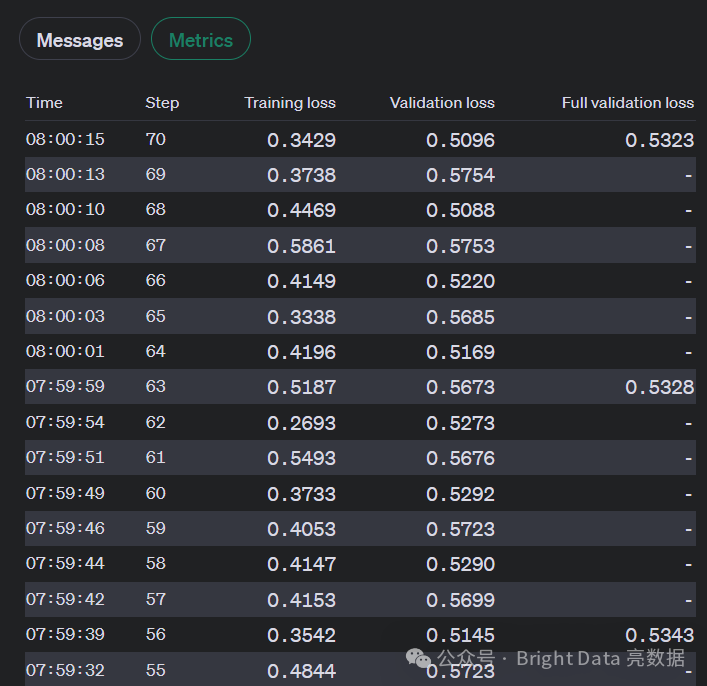Click validation loss 0.5292

tap(460, 494)
